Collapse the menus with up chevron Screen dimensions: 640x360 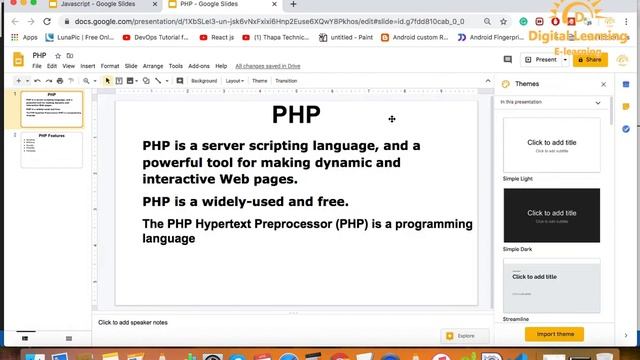[x=488, y=81]
